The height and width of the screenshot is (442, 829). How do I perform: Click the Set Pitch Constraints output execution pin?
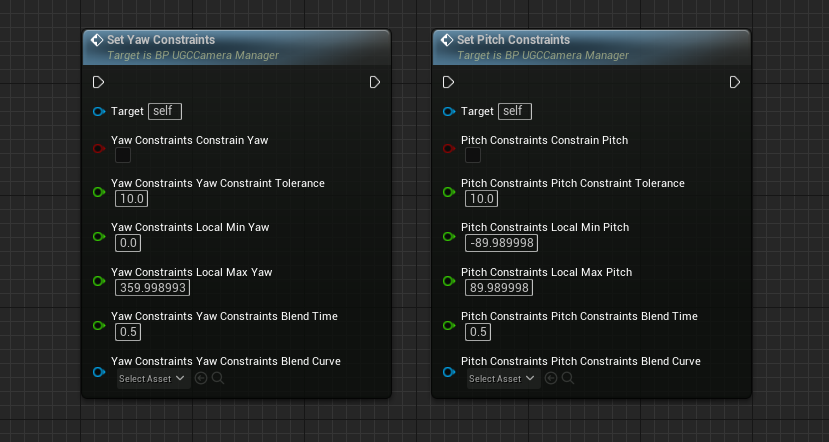pos(735,82)
